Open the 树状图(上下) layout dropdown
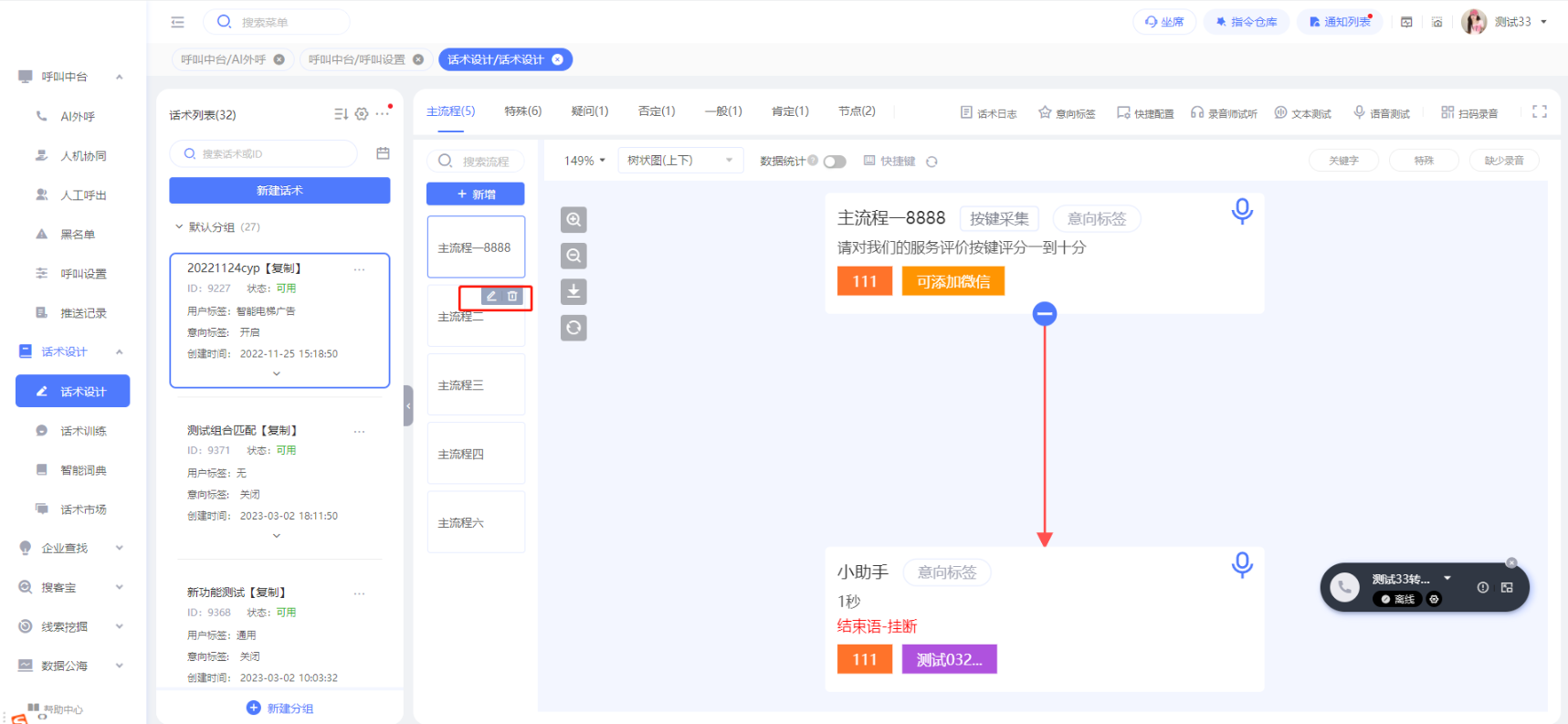This screenshot has height=724, width=1568. pos(680,161)
